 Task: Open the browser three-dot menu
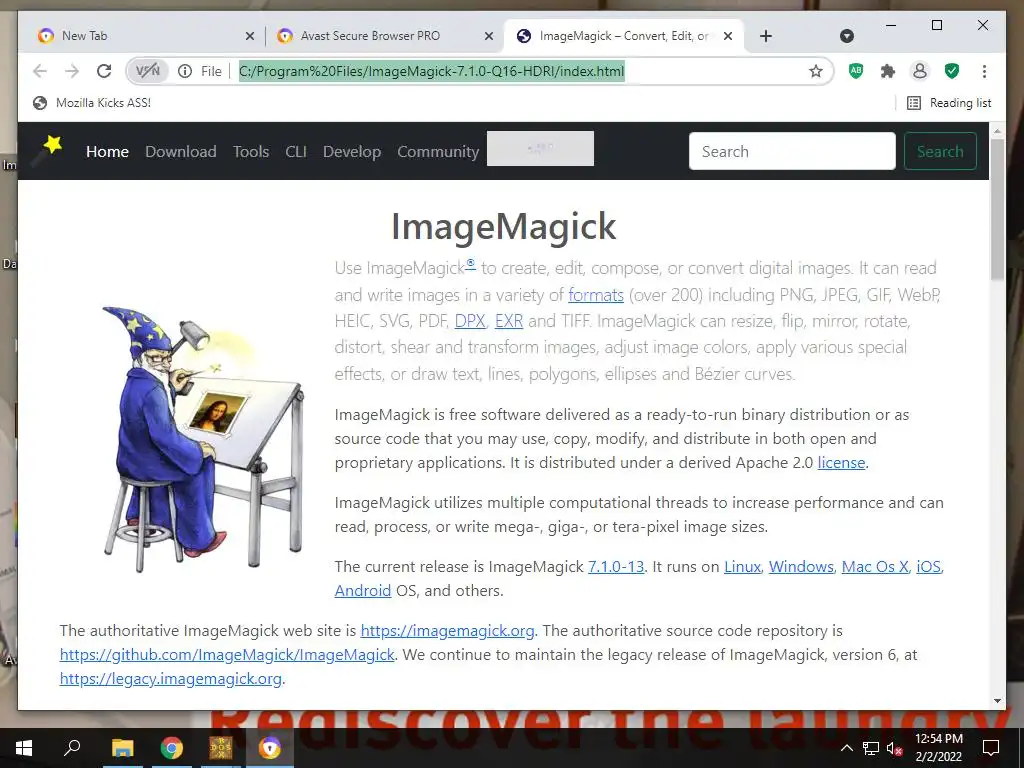pyautogui.click(x=984, y=71)
